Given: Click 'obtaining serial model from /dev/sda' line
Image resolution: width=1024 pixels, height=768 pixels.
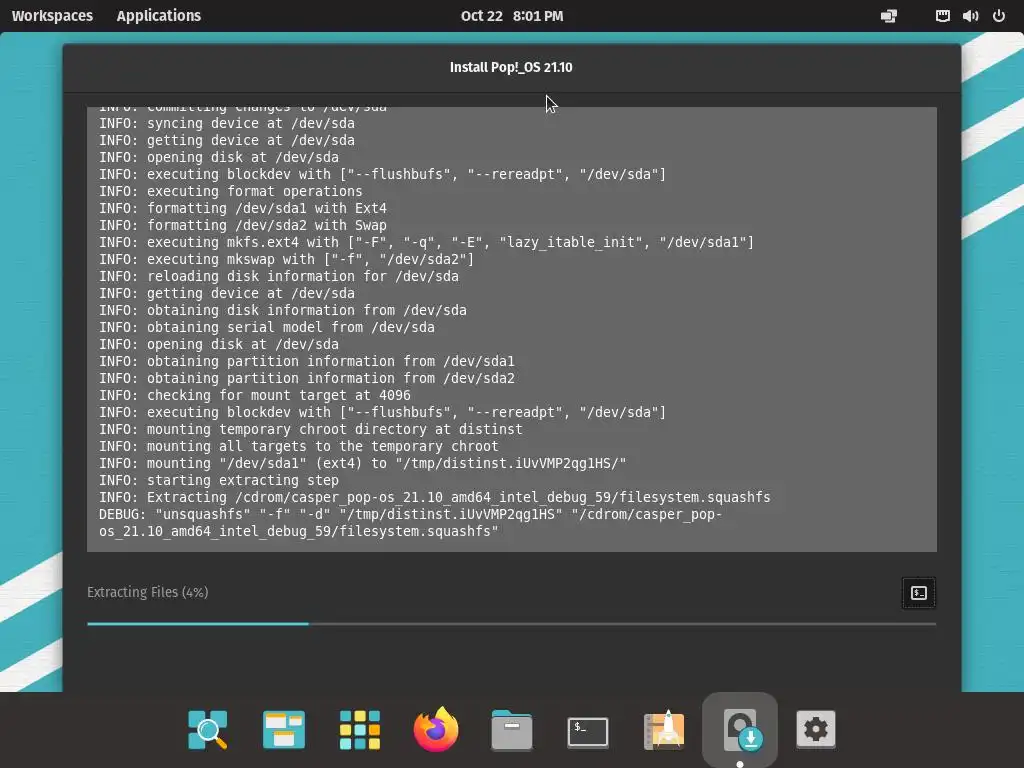Looking at the screenshot, I should [x=266, y=327].
